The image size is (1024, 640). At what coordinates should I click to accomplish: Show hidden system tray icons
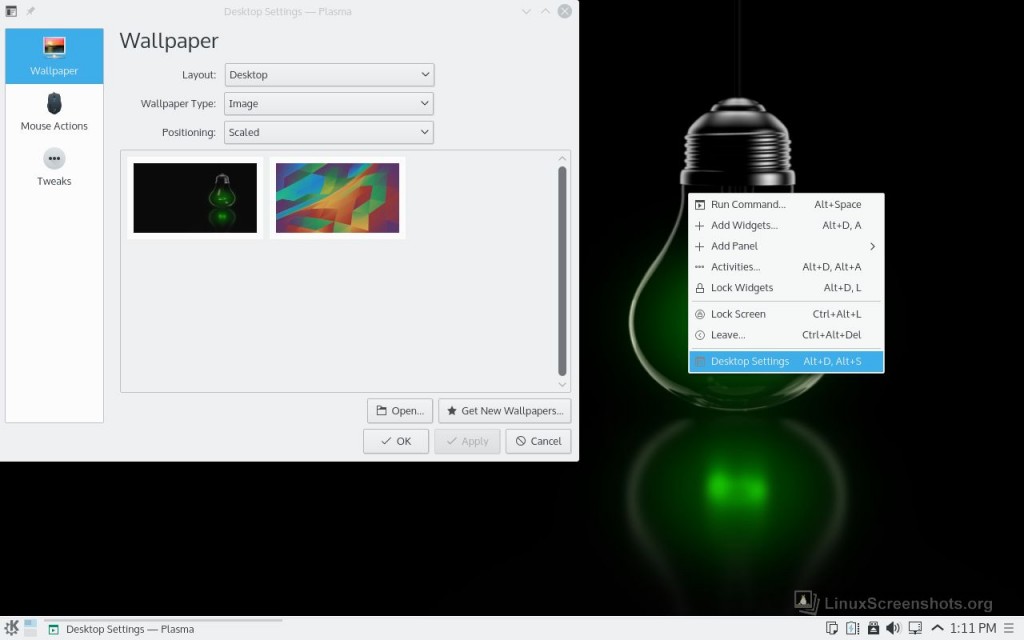[x=937, y=629]
